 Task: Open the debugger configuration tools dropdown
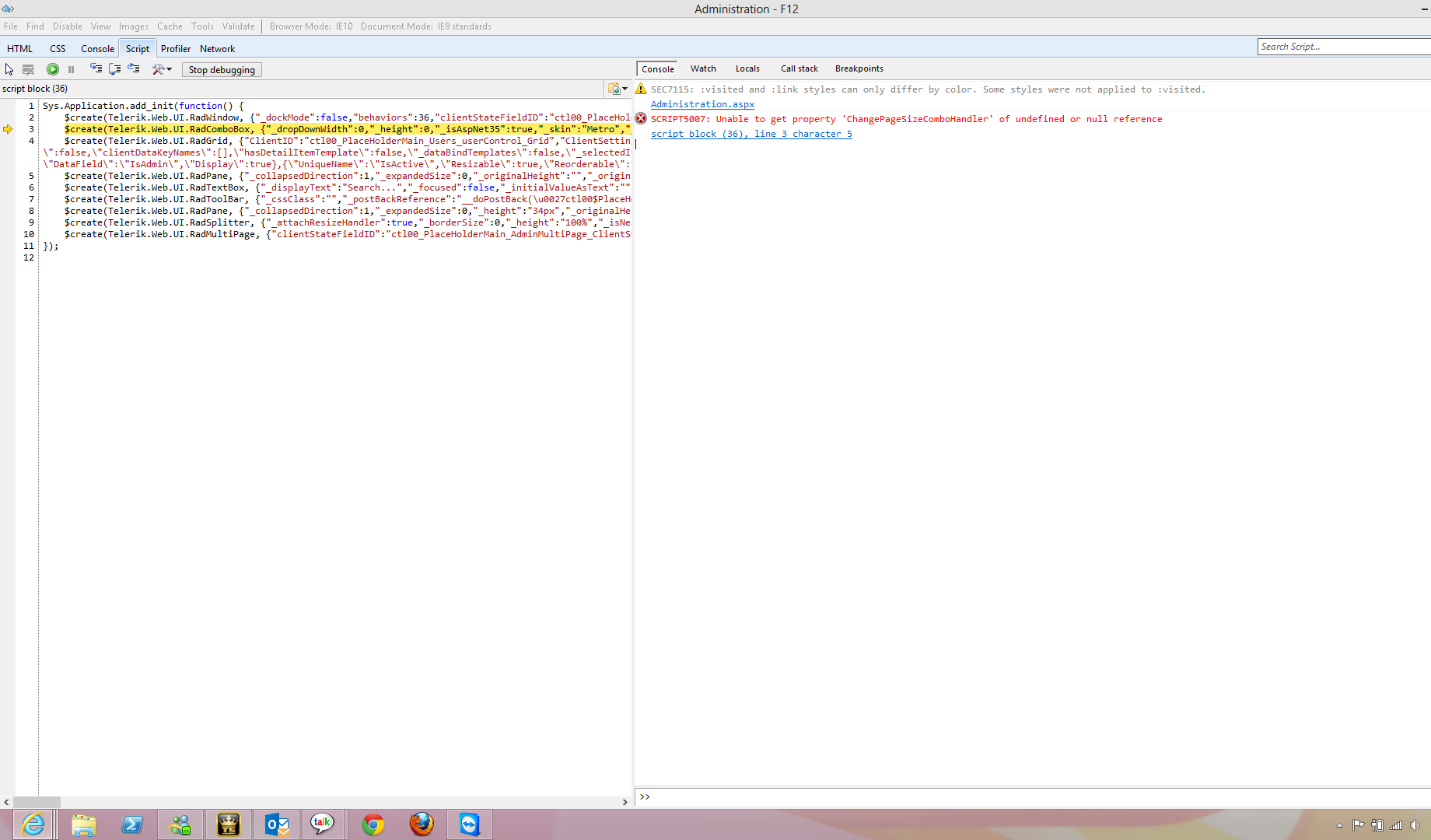pyautogui.click(x=162, y=69)
